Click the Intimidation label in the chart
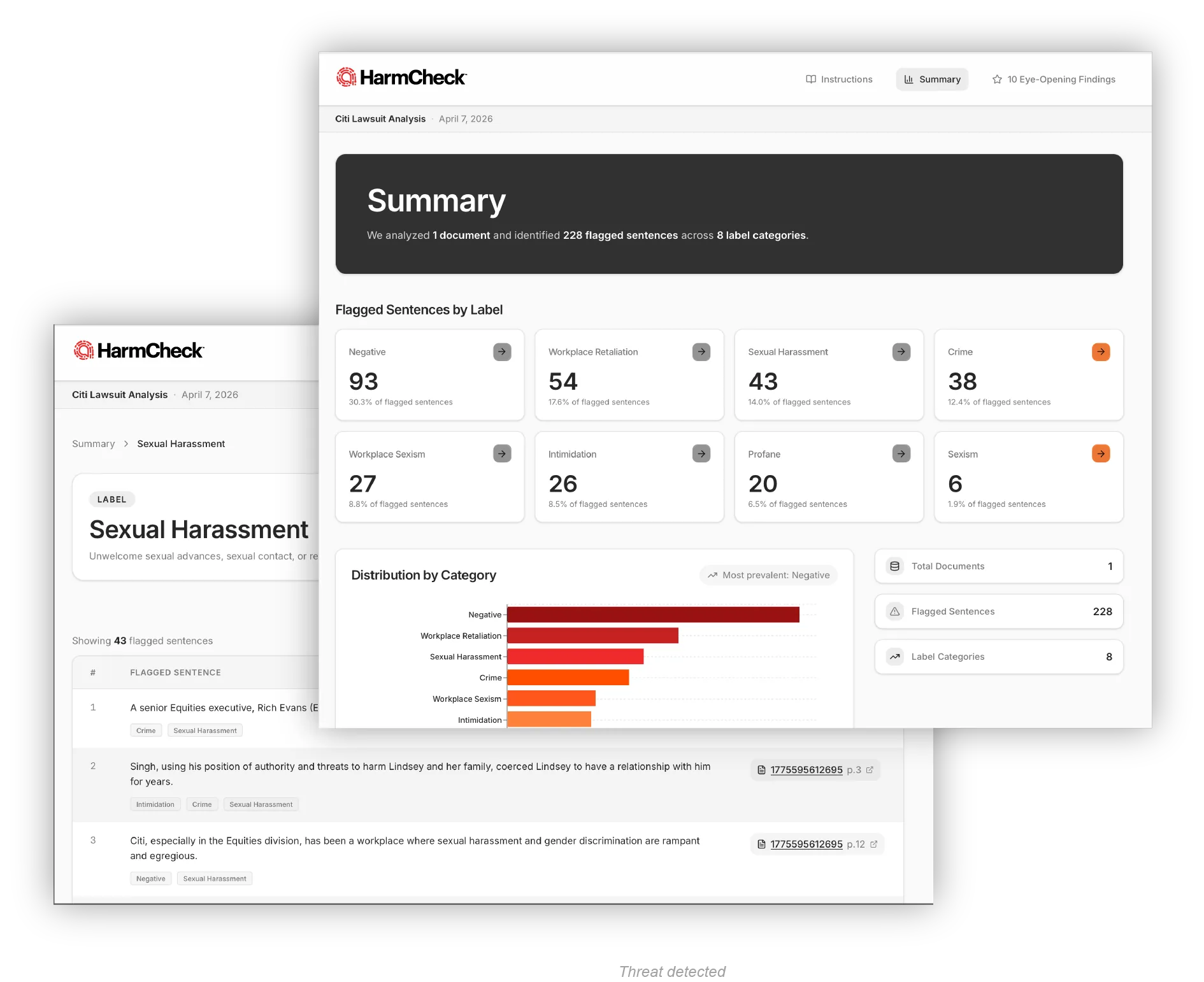This screenshot has width=1204, height=982. pos(480,720)
